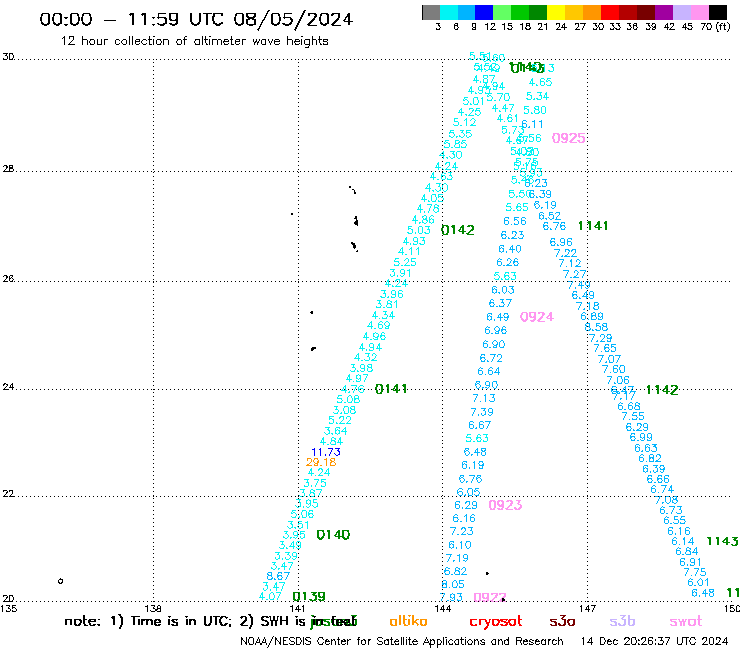Viewport: 740px width, 650px height.
Task: Pick the black swatch at the scale's end
Action: pos(718,12)
